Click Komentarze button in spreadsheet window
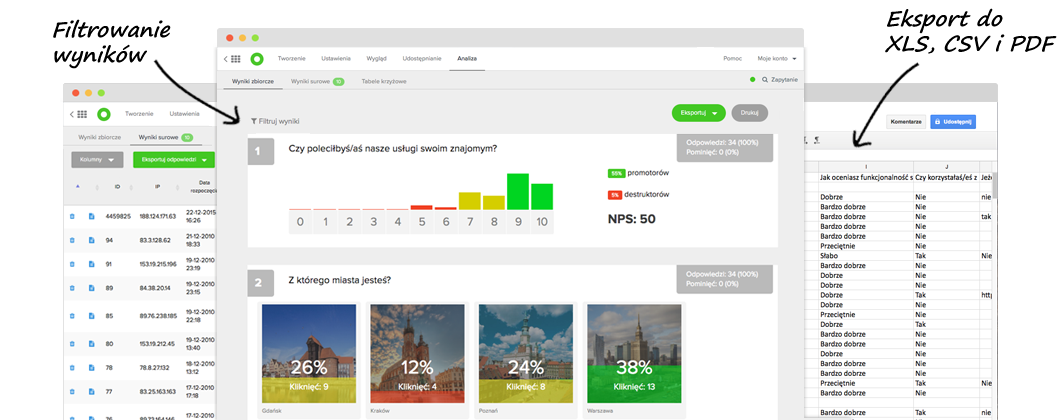The image size is (1063, 420). pyautogui.click(x=905, y=122)
